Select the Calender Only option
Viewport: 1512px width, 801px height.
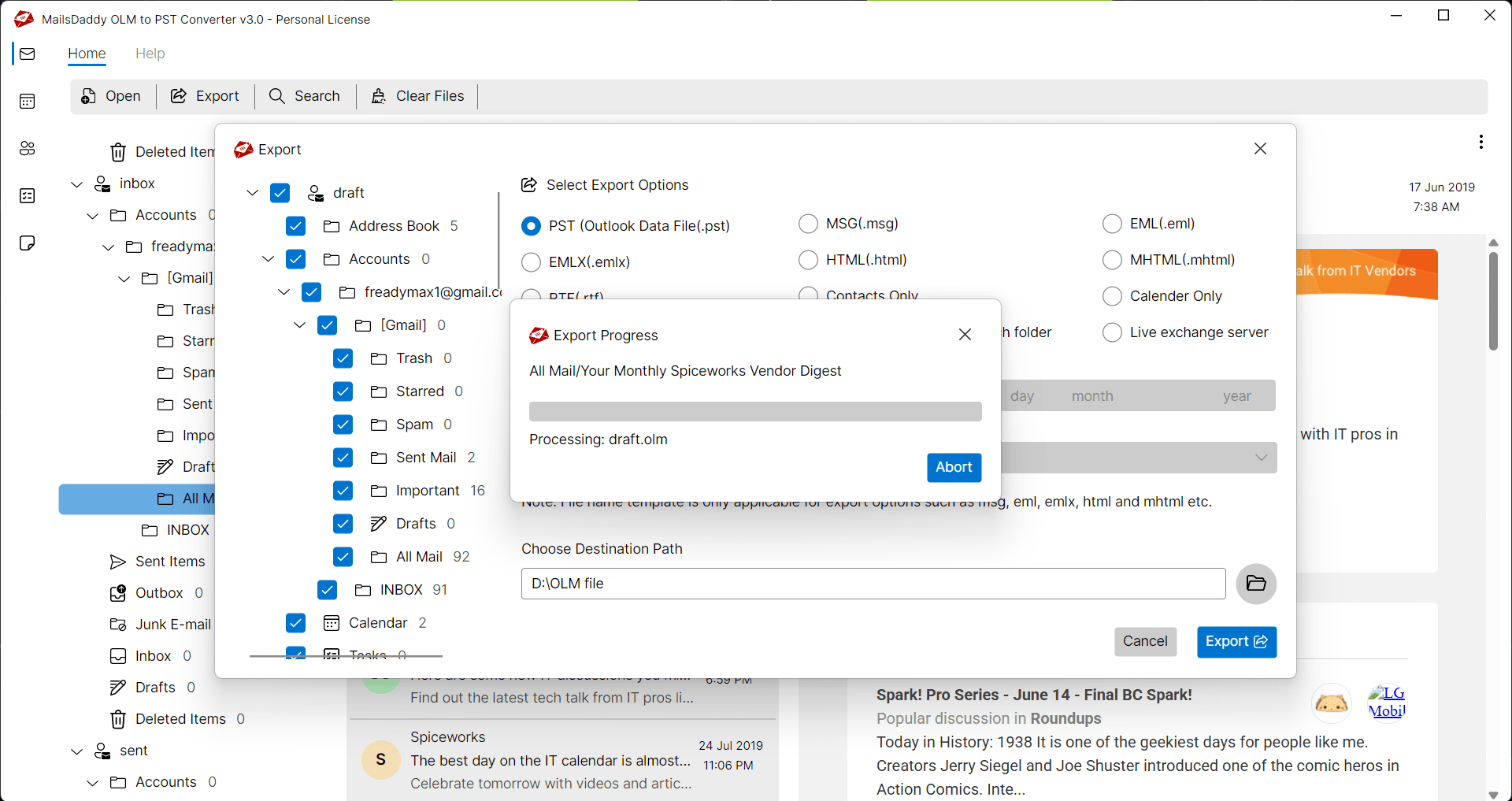click(1113, 296)
